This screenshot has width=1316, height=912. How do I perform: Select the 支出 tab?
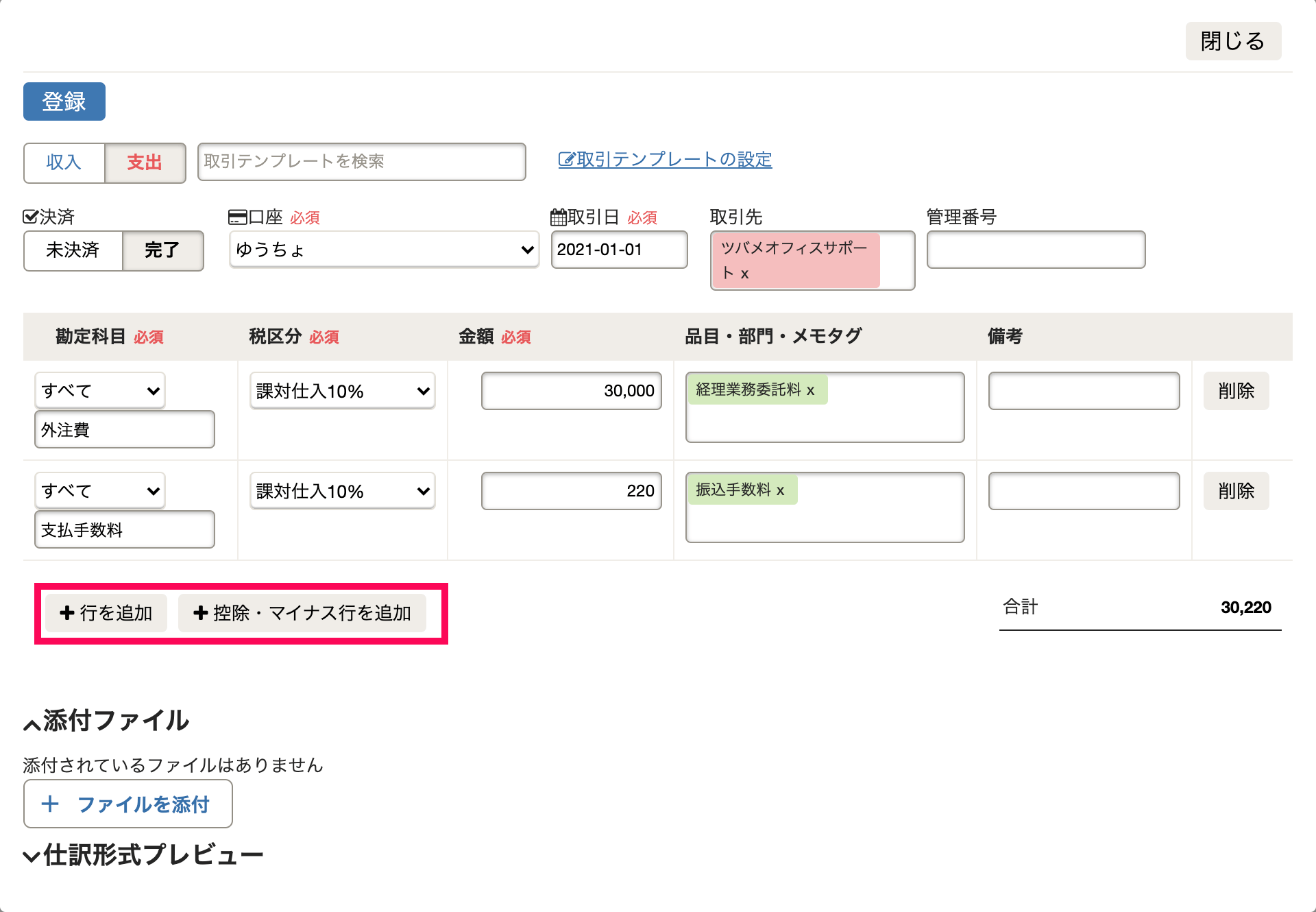[145, 163]
